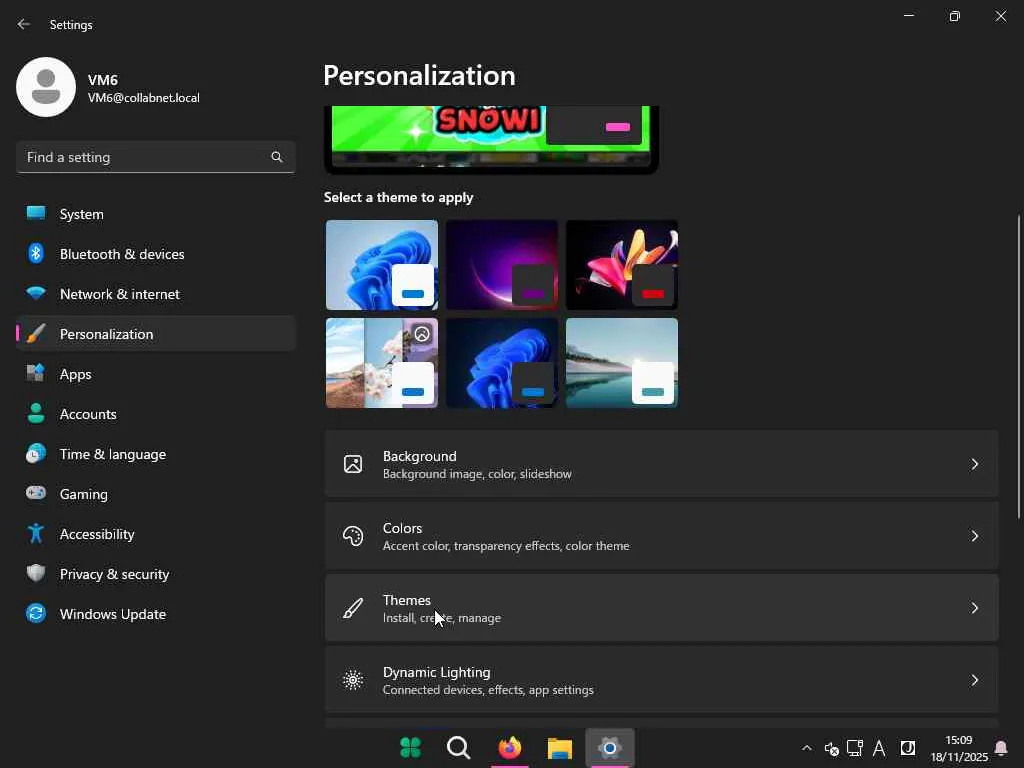
Task: Expand Background settings chevron arrow
Action: tap(974, 464)
